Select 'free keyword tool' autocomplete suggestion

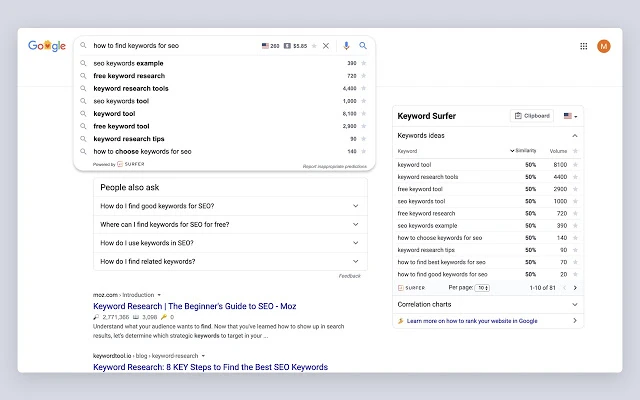click(122, 126)
